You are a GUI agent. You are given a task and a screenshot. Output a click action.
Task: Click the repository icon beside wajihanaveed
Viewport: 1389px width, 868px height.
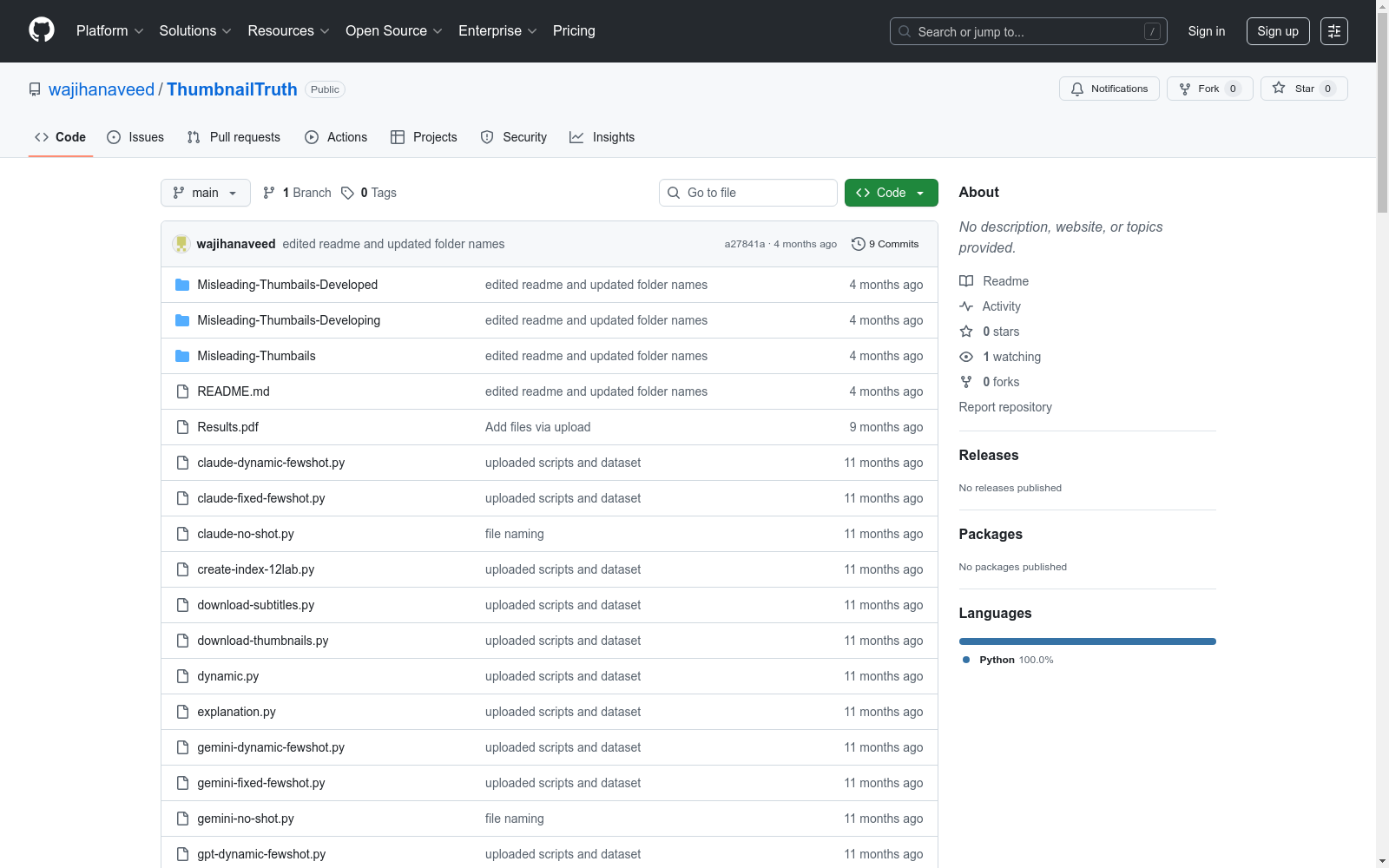click(x=35, y=89)
